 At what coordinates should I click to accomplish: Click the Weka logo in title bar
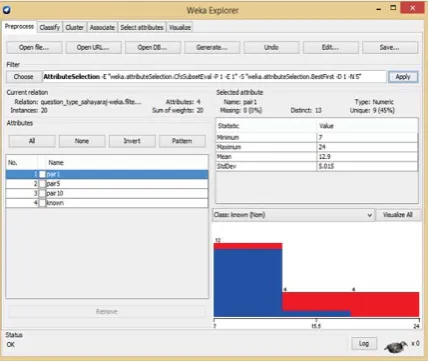(x=7, y=10)
